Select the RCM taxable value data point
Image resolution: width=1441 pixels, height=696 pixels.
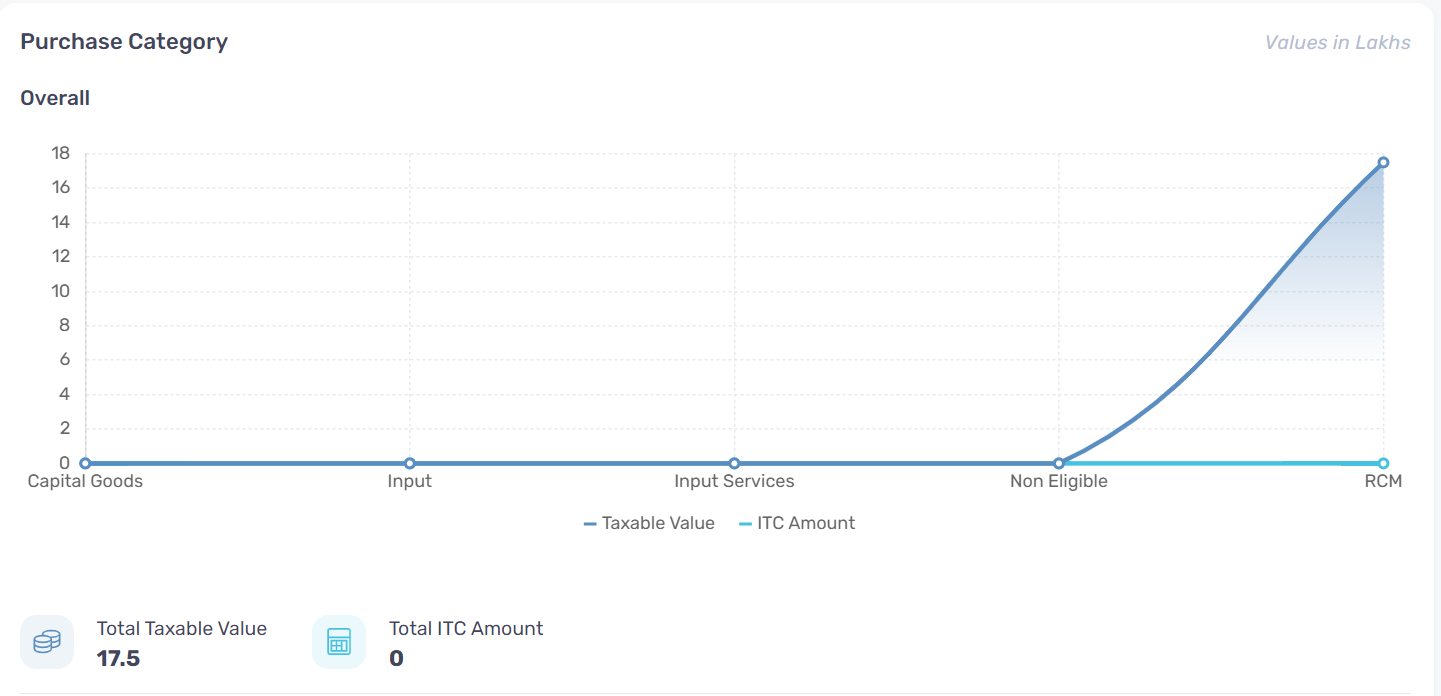(1383, 162)
